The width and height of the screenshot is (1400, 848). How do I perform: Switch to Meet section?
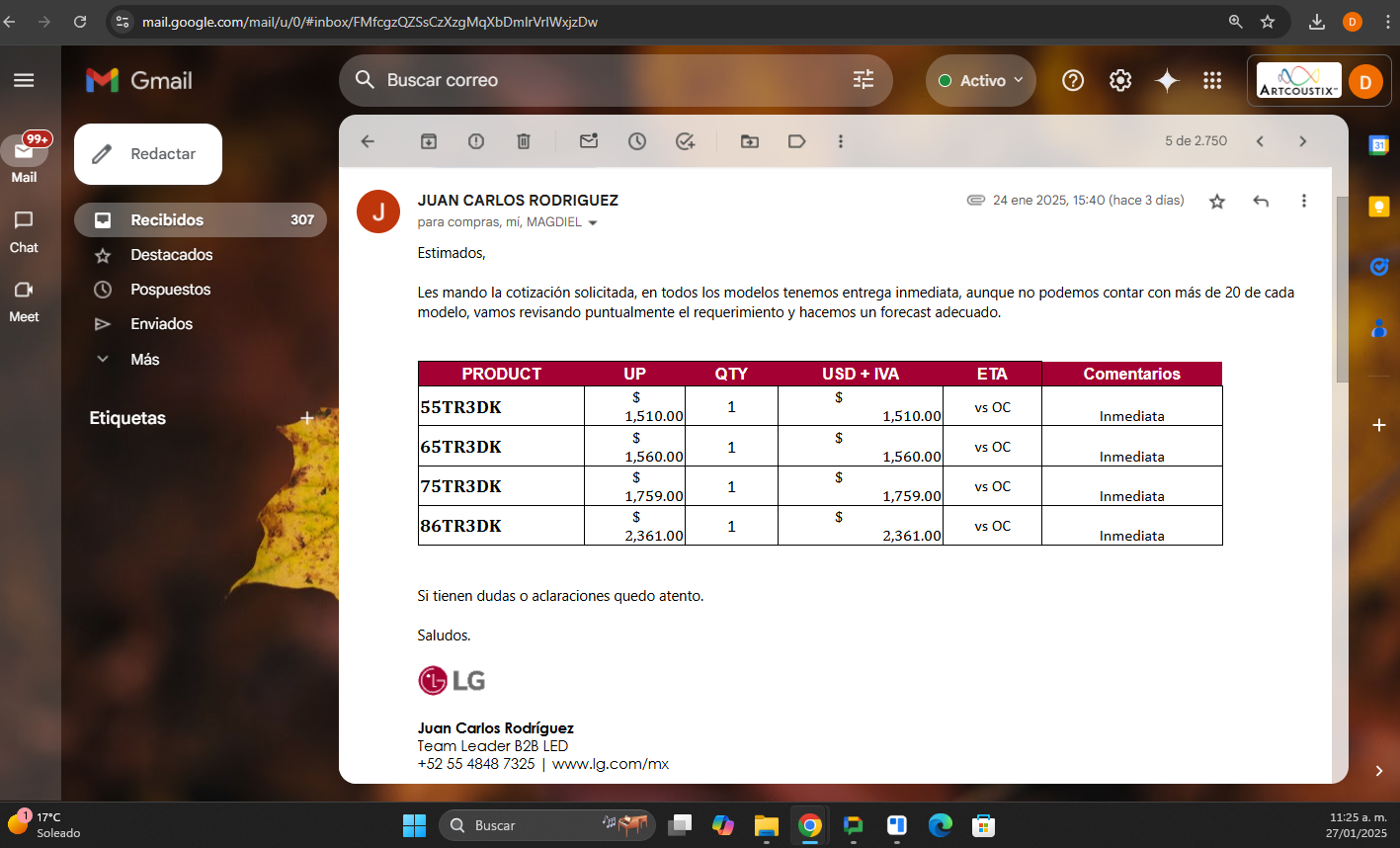(x=24, y=300)
